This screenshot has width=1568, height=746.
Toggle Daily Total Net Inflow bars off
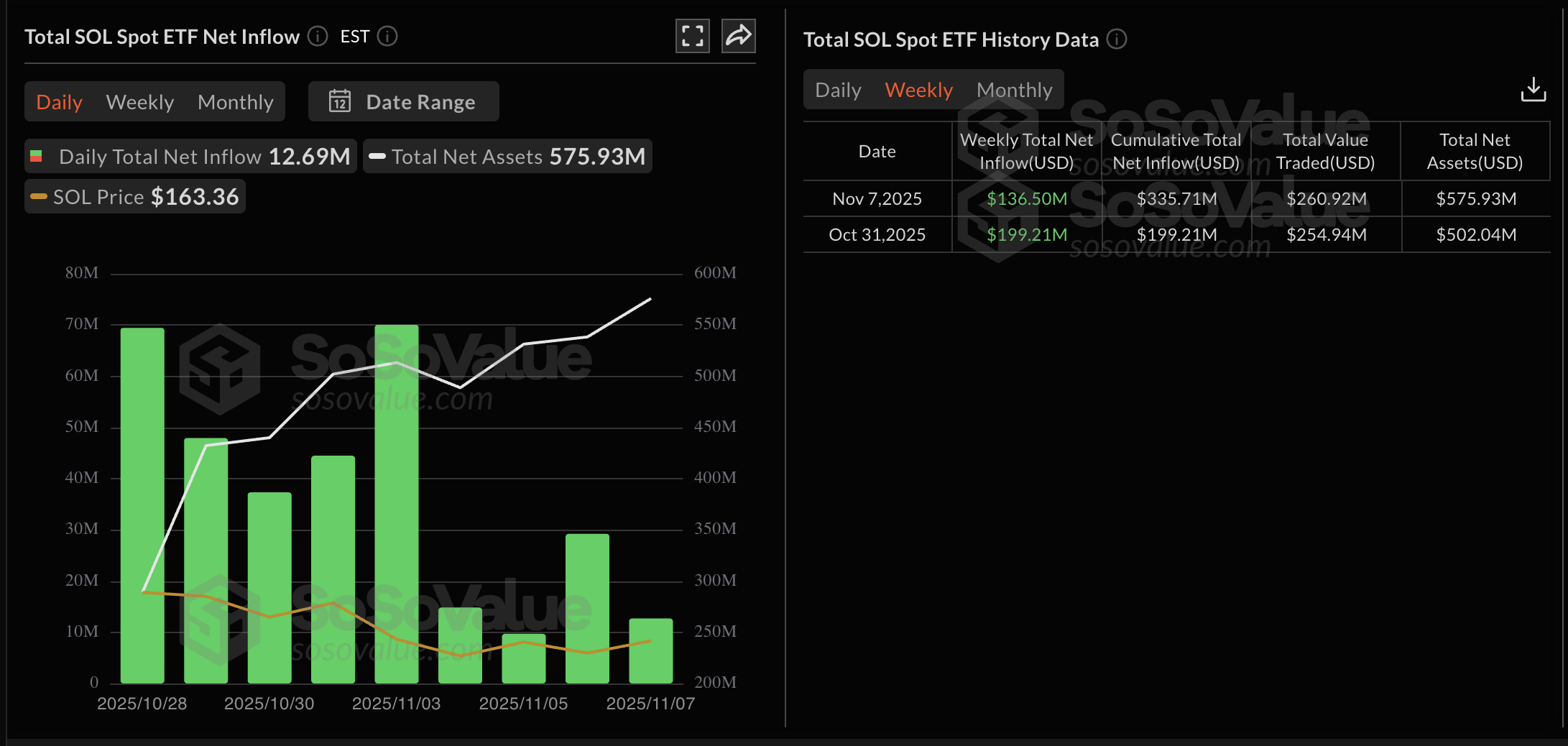tap(189, 156)
